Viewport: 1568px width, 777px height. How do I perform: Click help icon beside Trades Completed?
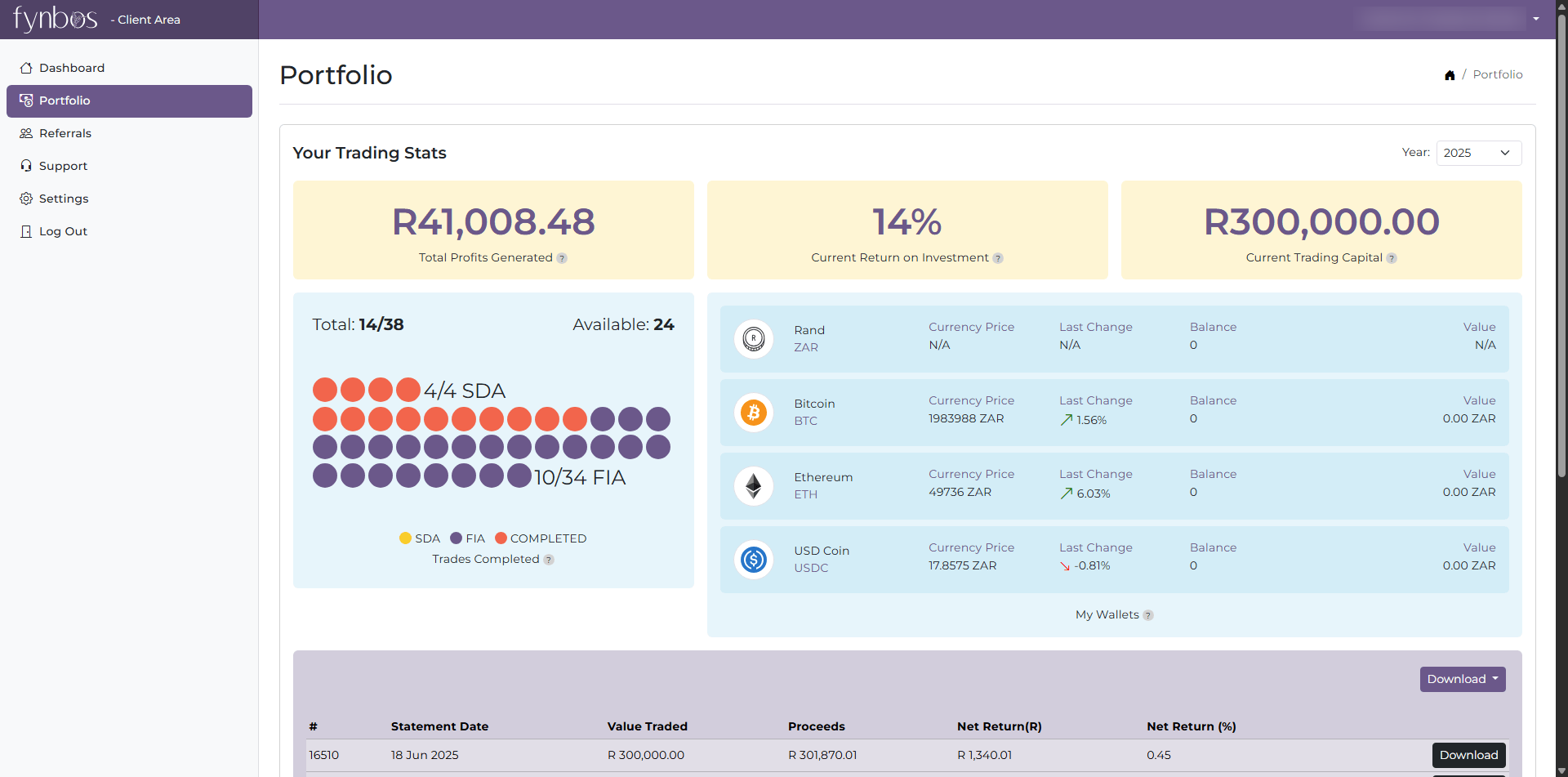[549, 560]
